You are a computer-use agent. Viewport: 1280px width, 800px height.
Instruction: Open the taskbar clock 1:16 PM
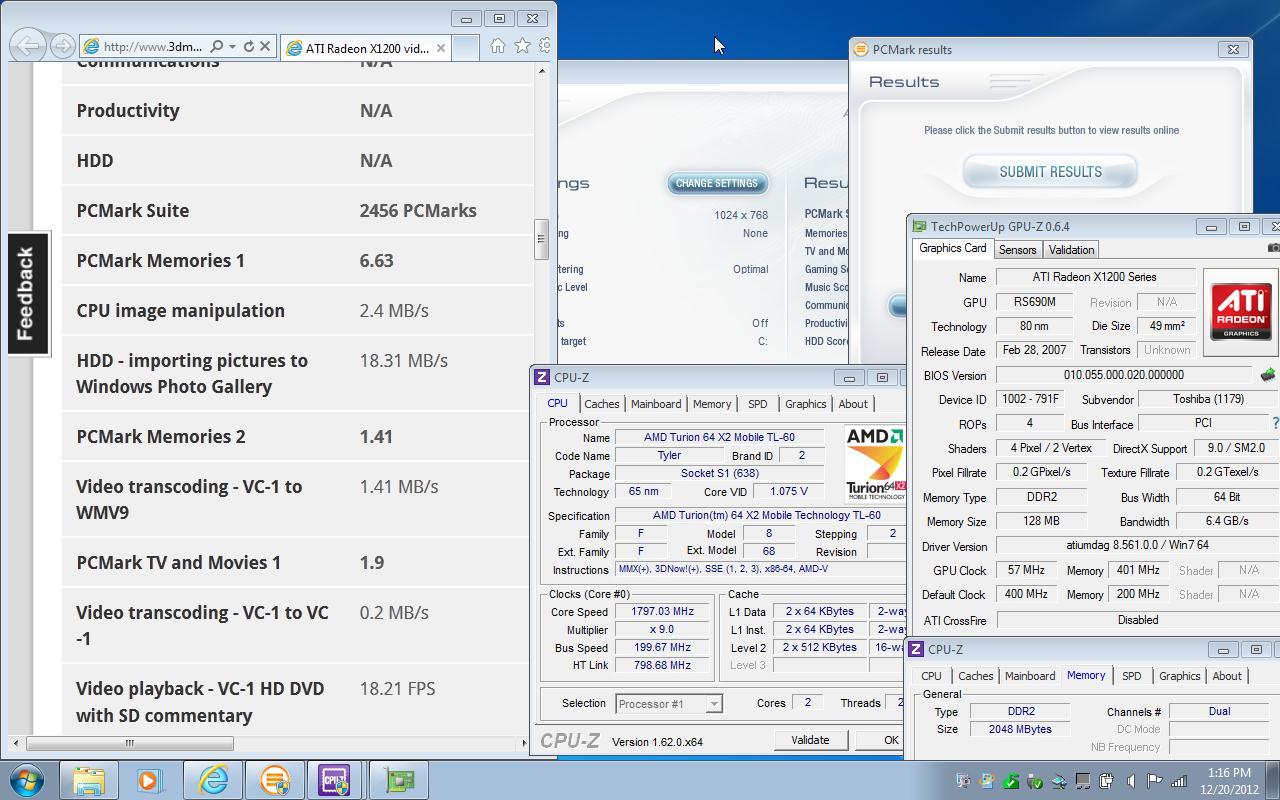click(x=1229, y=781)
